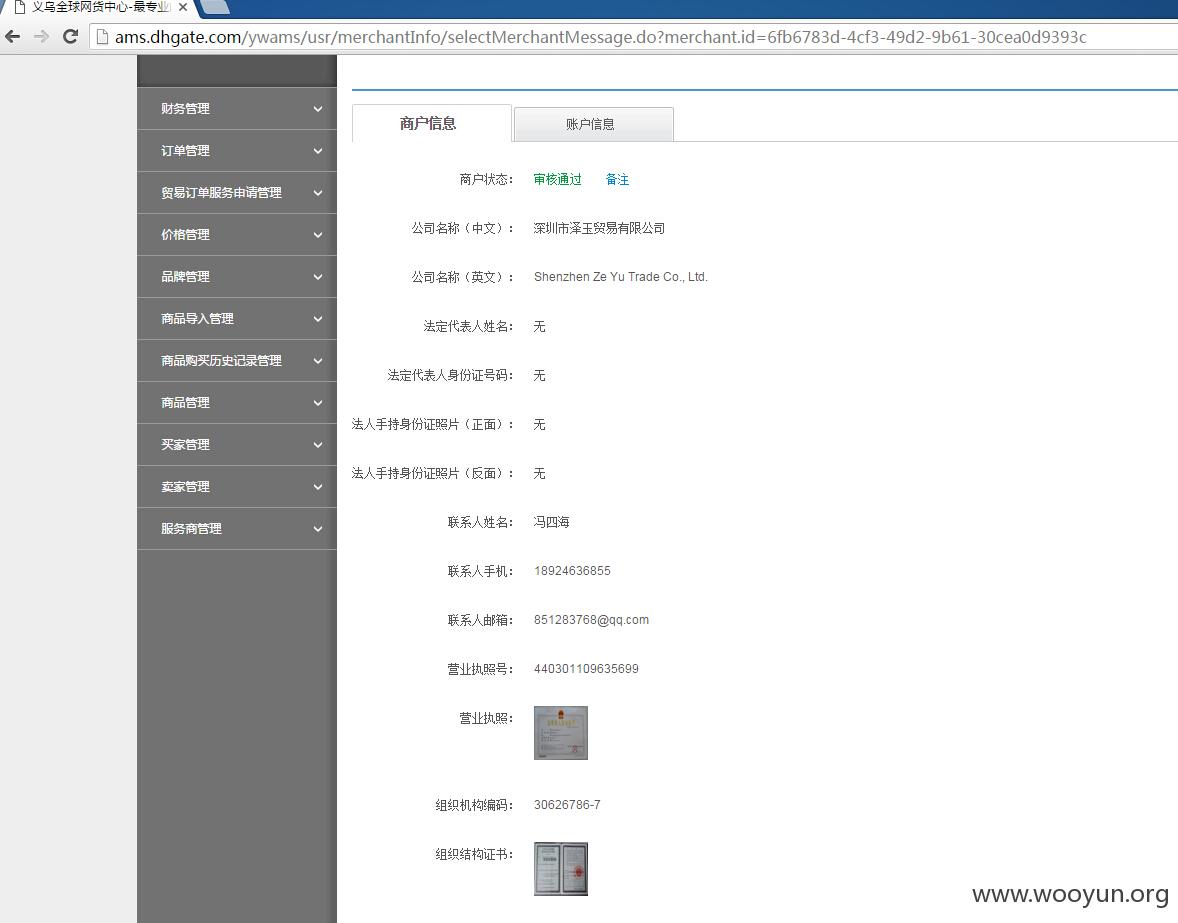The height and width of the screenshot is (923, 1178).
Task: Expand the 卖家管理 chevron
Action: pos(318,487)
